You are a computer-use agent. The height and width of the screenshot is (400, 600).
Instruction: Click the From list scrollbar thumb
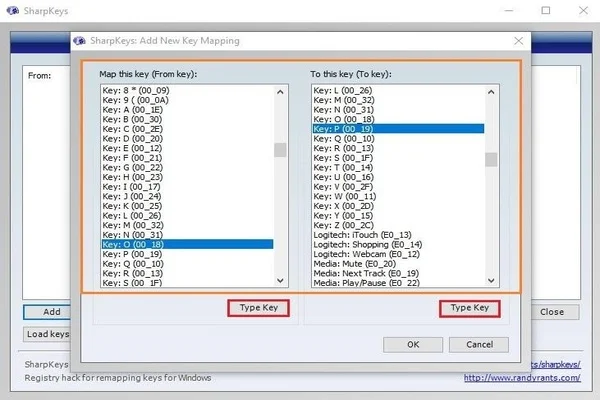point(280,150)
